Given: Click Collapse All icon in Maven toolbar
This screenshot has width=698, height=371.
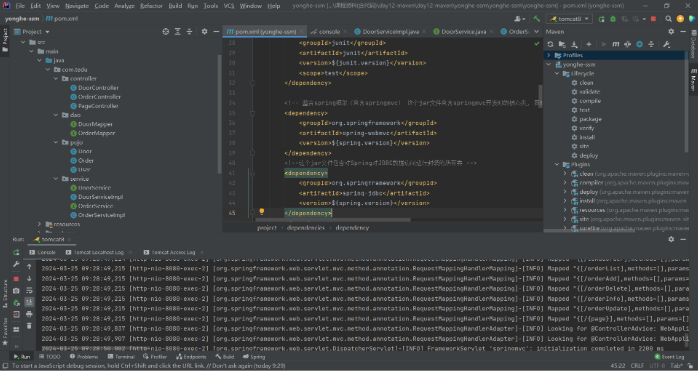Looking at the screenshot, I should pyautogui.click(x=651, y=44).
